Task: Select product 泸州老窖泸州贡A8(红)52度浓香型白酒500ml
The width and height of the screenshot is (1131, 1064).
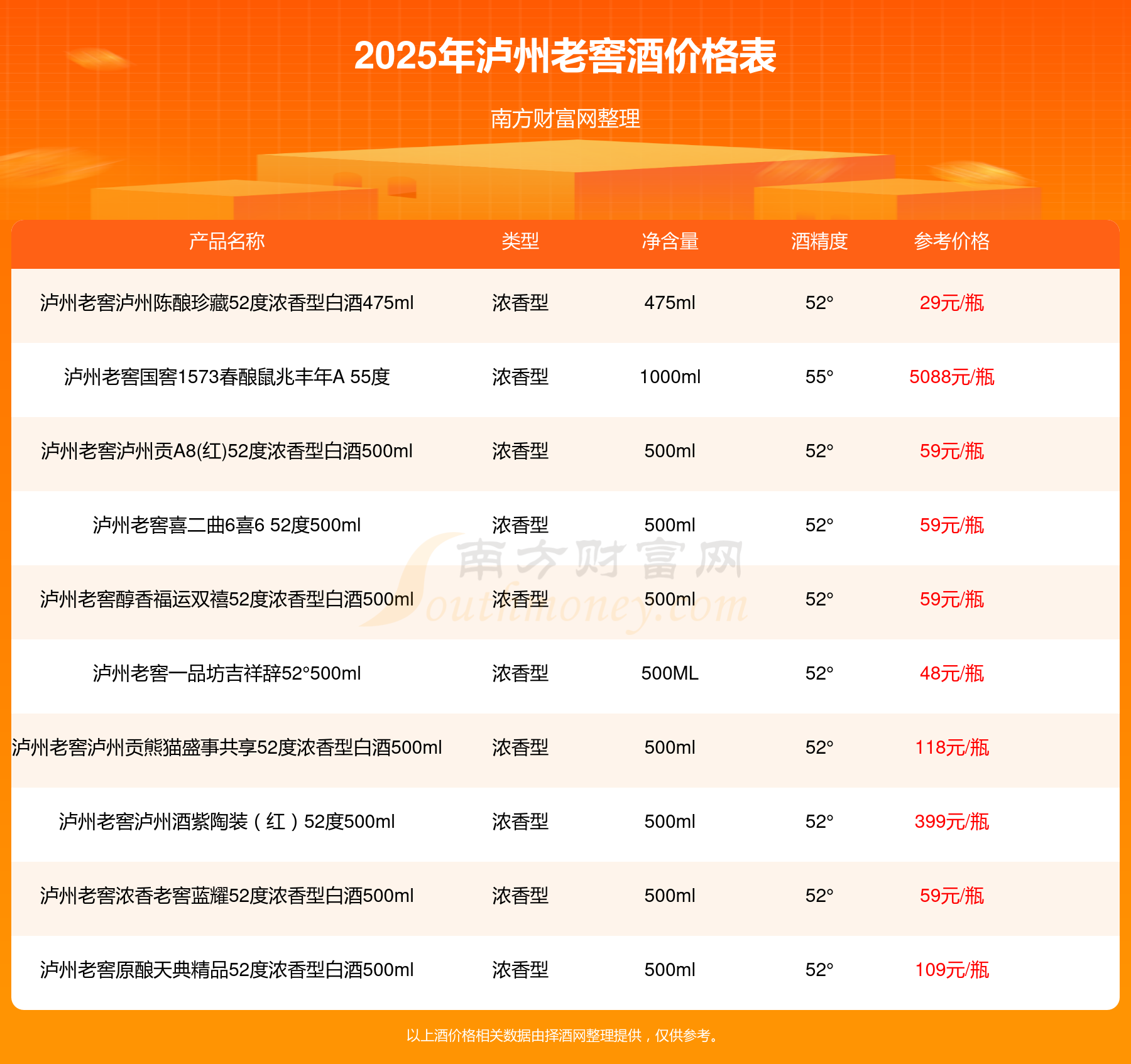Action: 227,451
